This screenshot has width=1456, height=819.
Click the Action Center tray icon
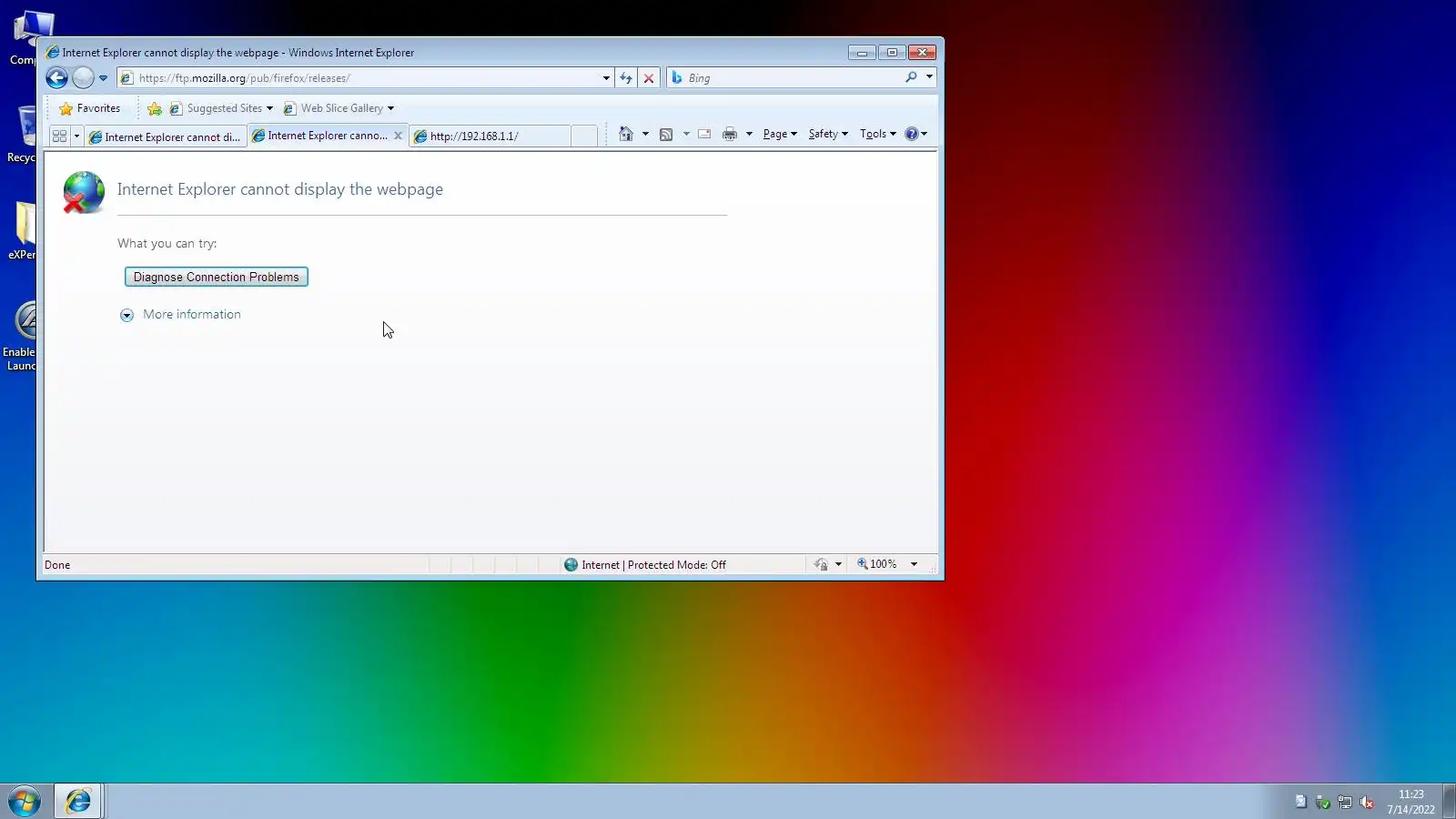[1300, 802]
